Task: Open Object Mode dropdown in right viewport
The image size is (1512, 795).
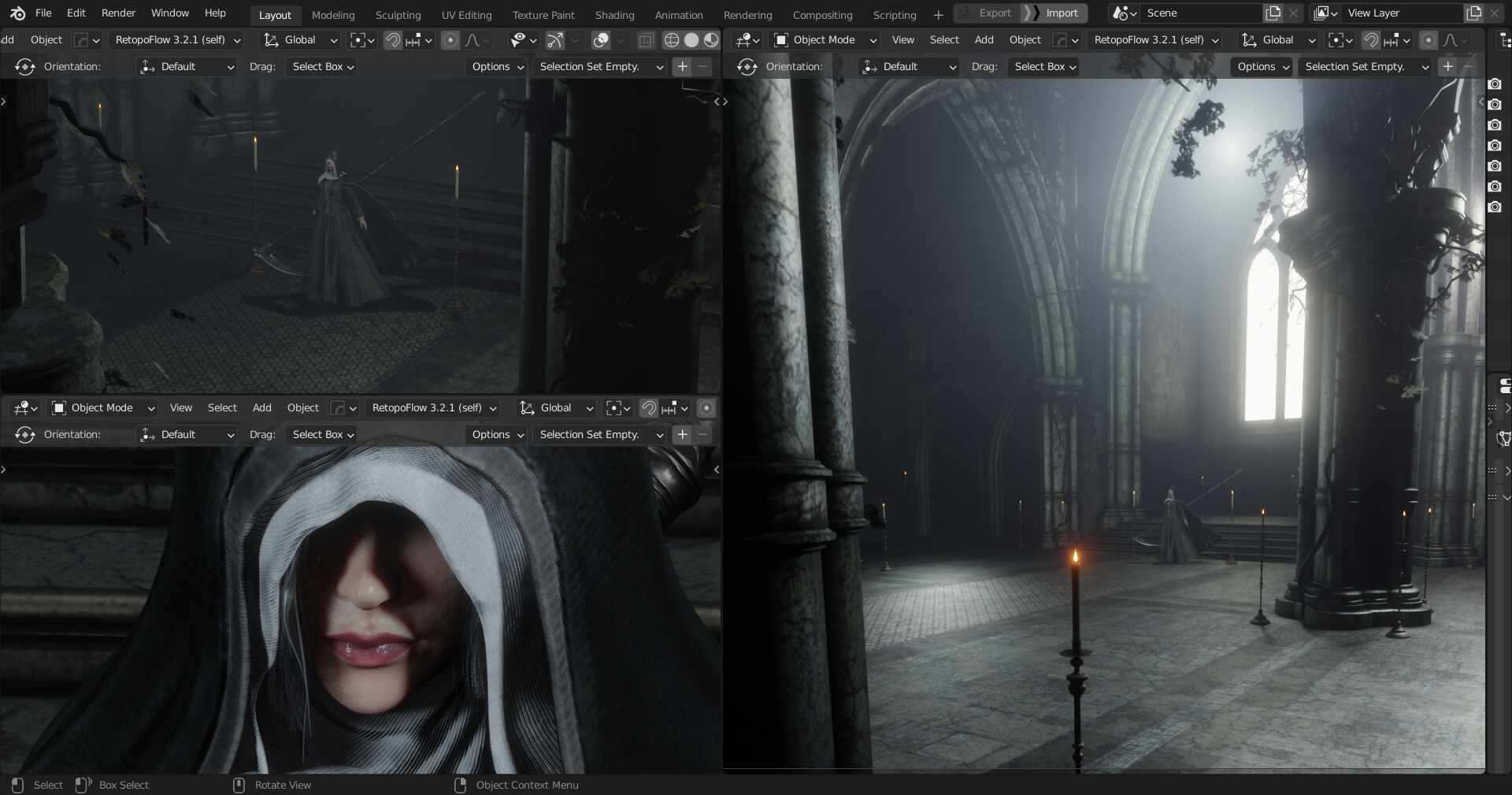Action: (825, 40)
